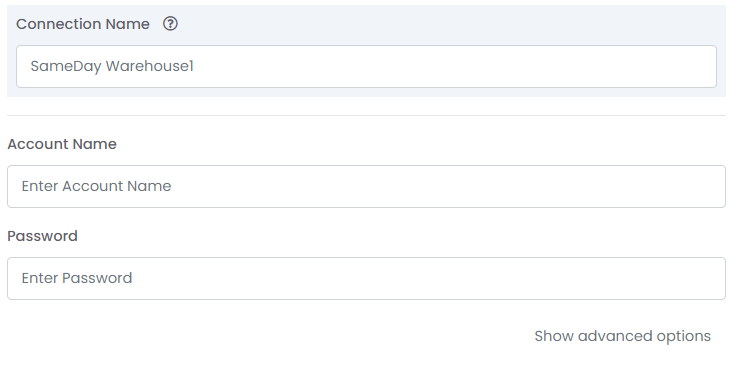The height and width of the screenshot is (366, 738).
Task: Click the word Warehouse1 in name field
Action: pos(150,66)
